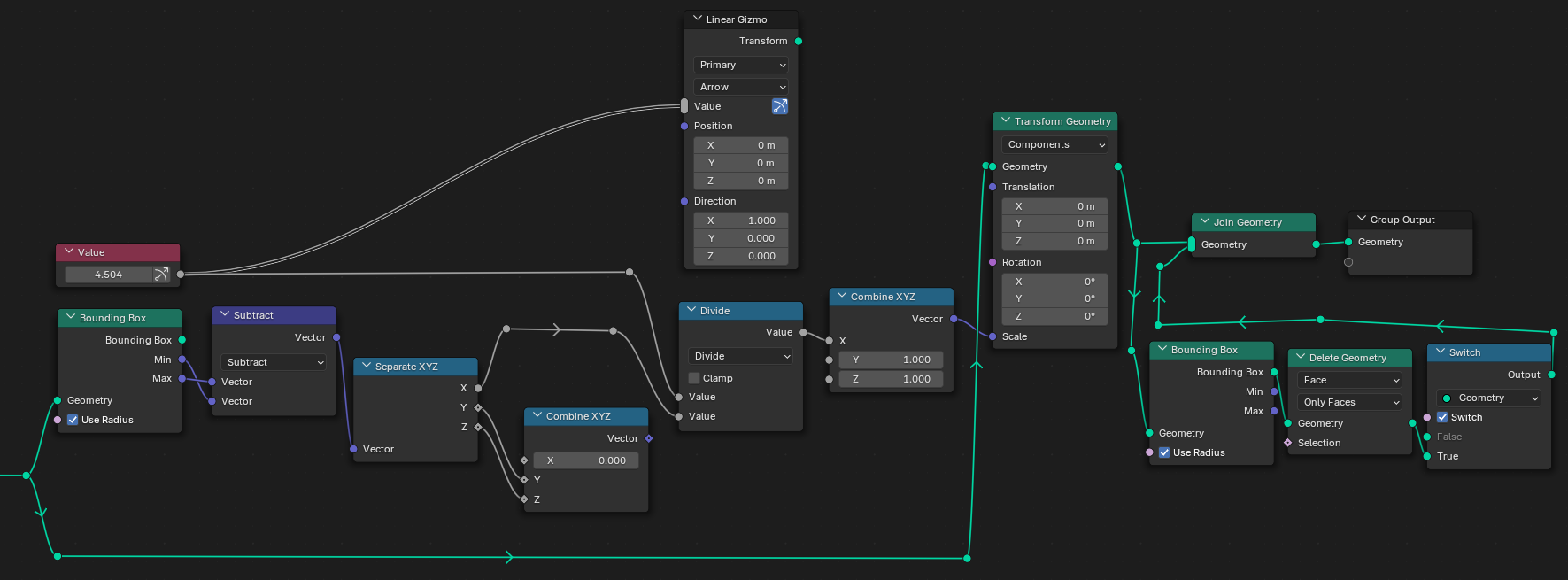
Task: Toggle the Clamp checkbox in Divide node
Action: click(x=694, y=378)
